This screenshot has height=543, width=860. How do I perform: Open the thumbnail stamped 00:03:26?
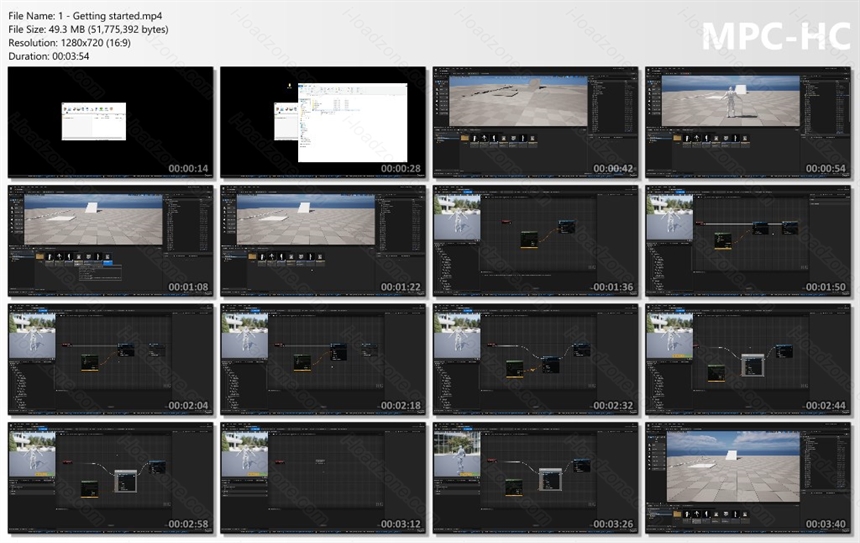(535, 478)
